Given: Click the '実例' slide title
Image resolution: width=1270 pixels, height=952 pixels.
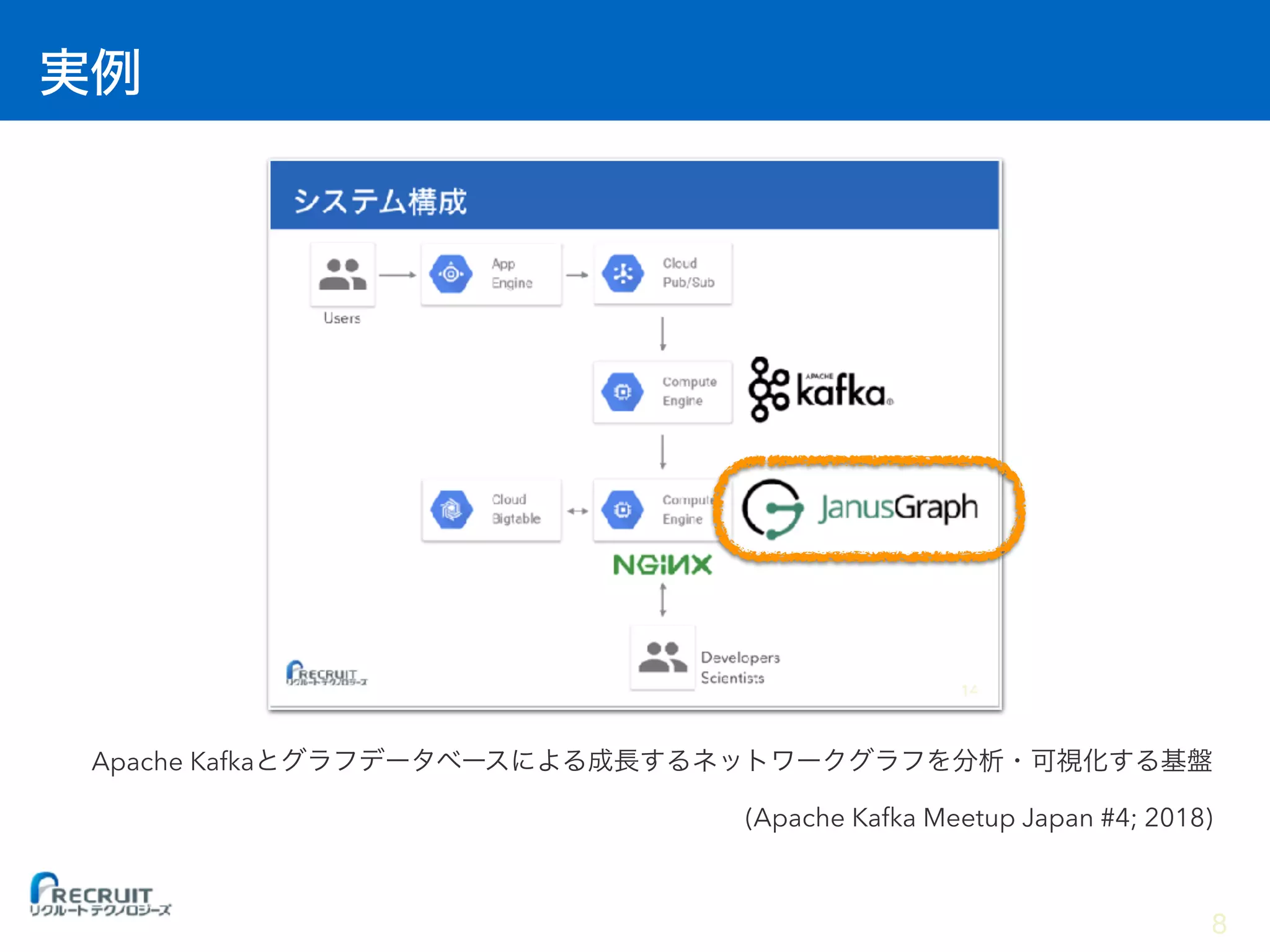Looking at the screenshot, I should (91, 73).
